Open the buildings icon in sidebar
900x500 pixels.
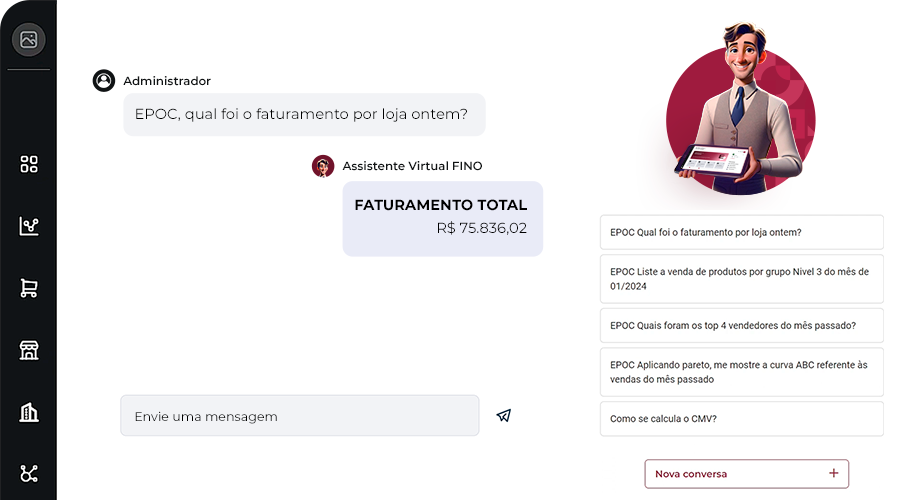29,412
